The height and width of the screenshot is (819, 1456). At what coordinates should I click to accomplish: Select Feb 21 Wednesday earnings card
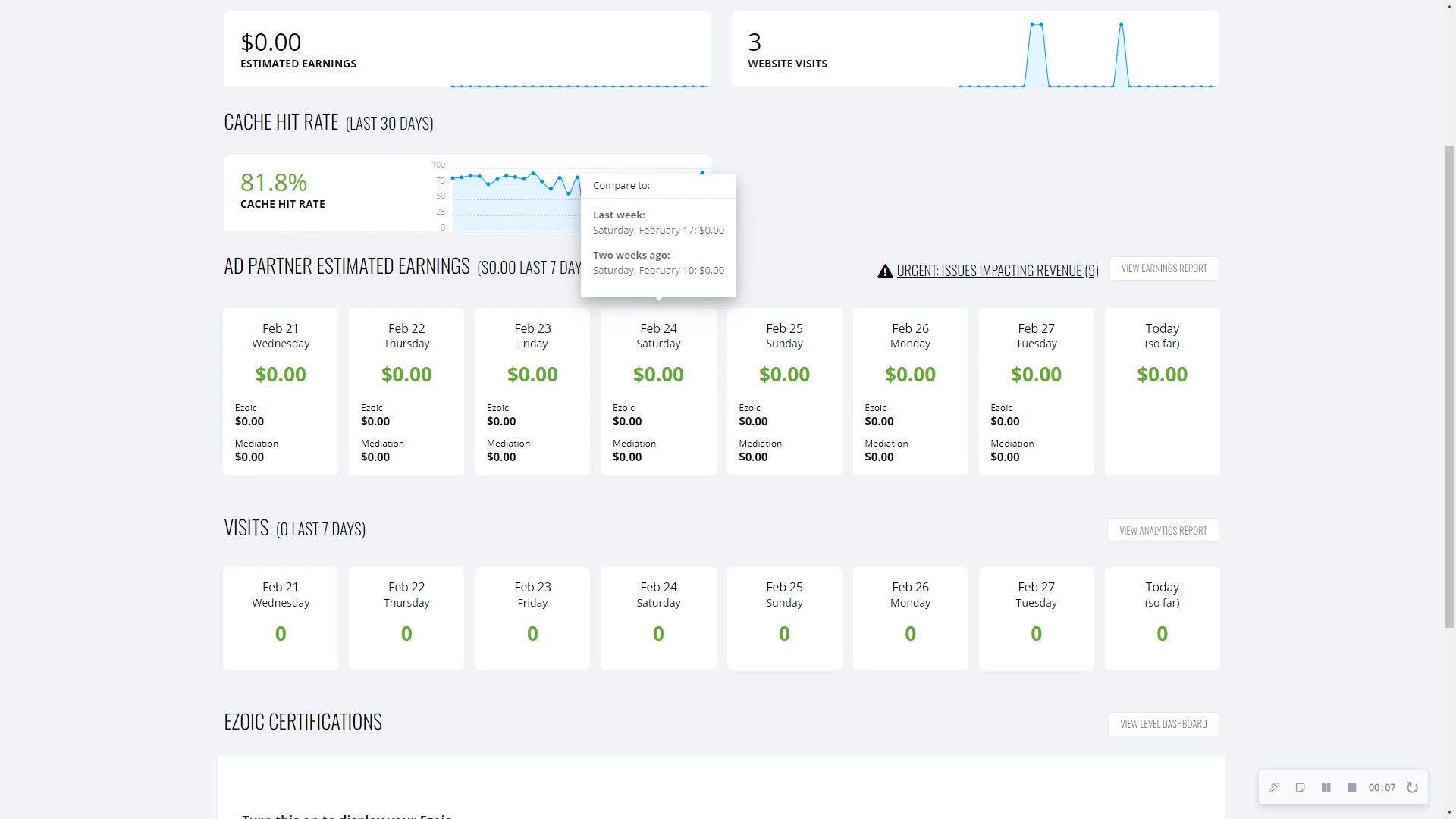point(281,391)
